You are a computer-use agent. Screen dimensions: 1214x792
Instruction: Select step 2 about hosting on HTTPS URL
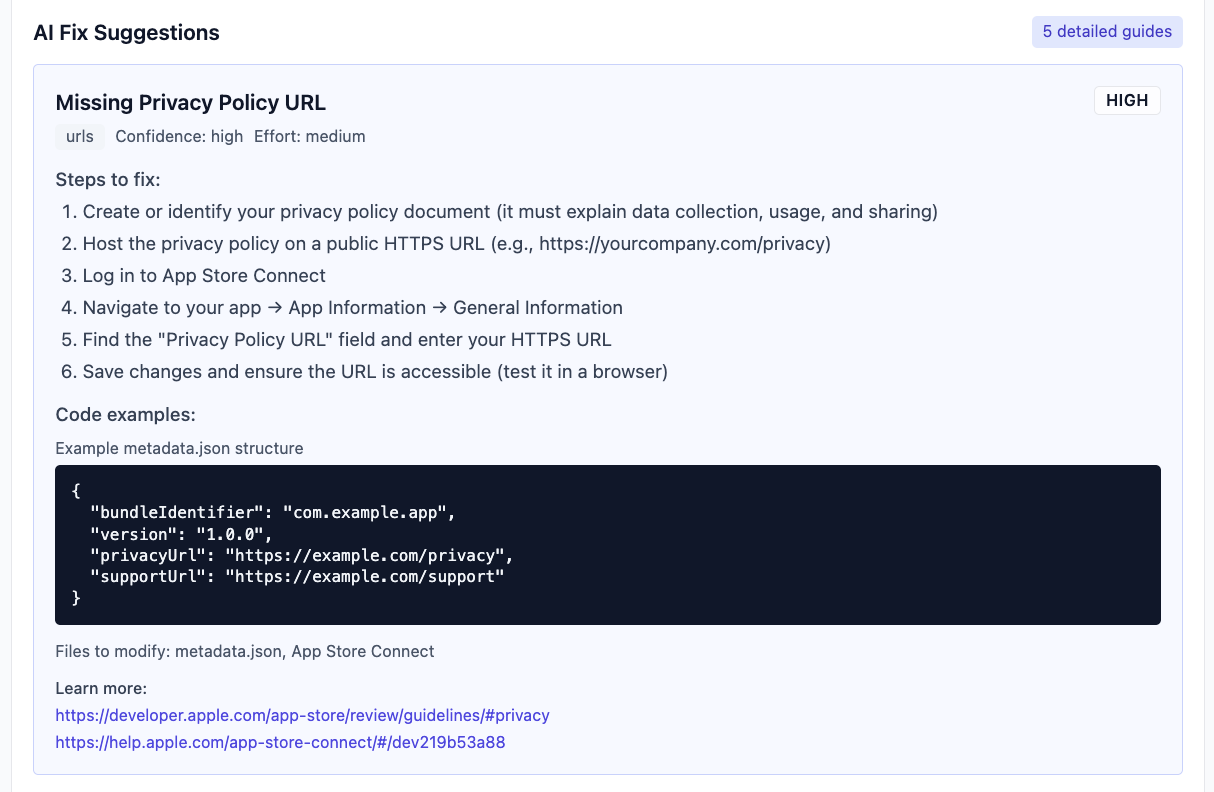click(457, 244)
